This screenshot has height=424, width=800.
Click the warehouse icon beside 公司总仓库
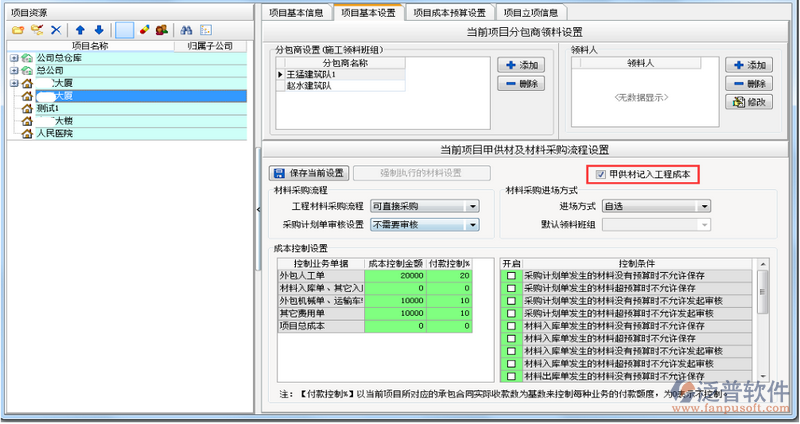click(x=27, y=58)
